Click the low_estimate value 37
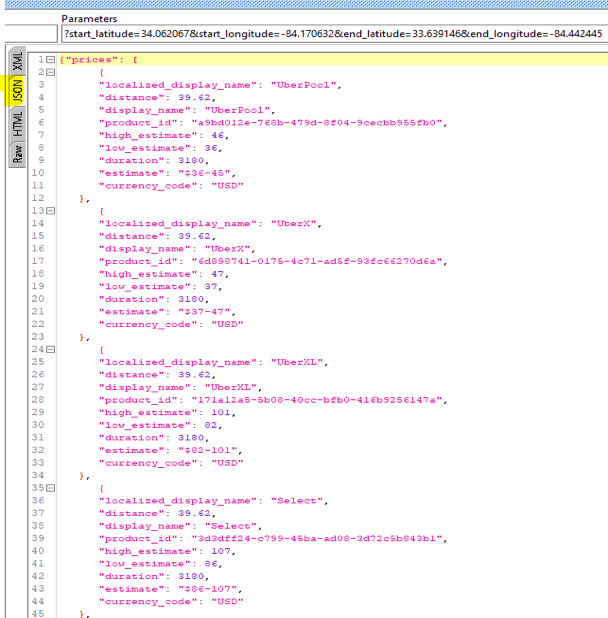 (x=211, y=287)
